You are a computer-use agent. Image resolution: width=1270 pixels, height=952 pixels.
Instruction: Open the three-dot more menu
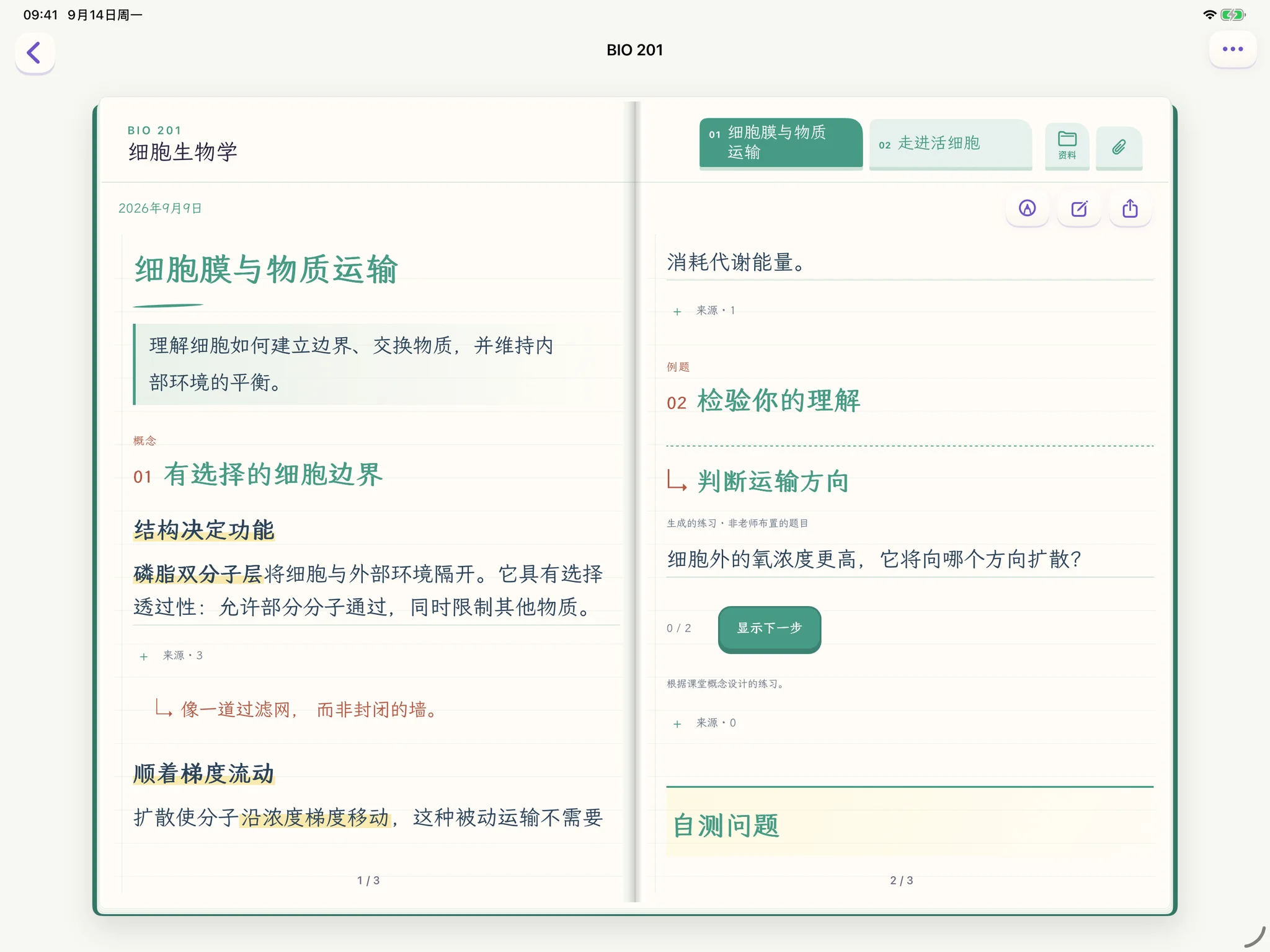(x=1232, y=49)
